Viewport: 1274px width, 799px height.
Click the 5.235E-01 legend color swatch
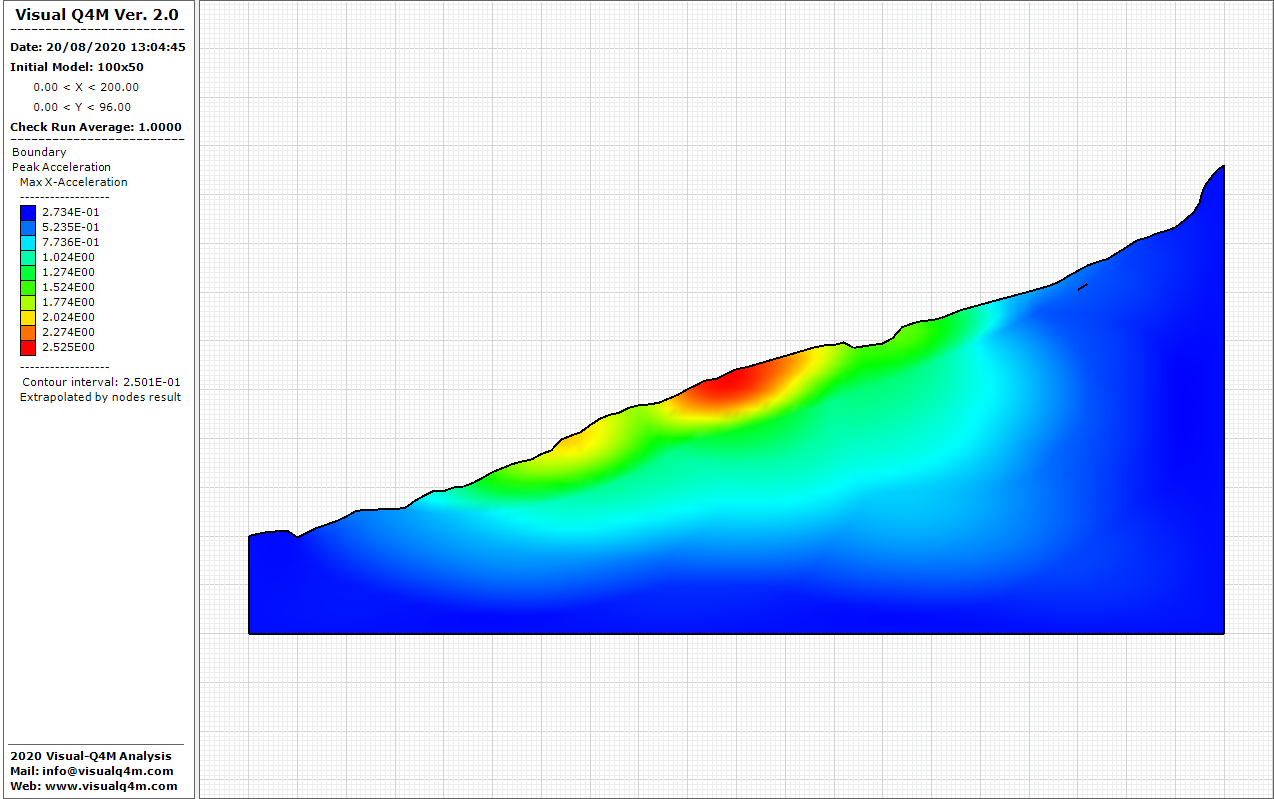[x=28, y=227]
